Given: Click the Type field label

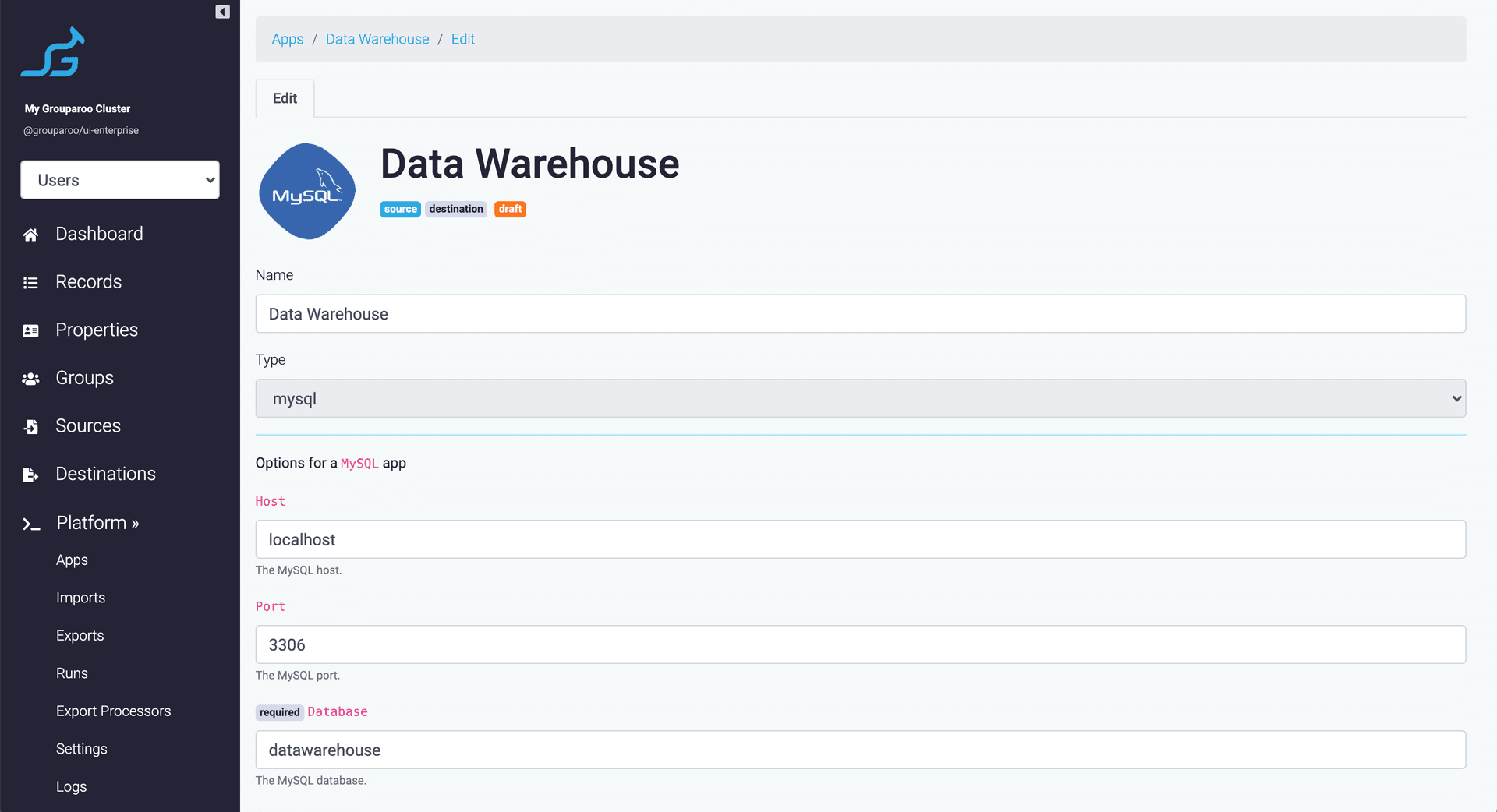Looking at the screenshot, I should click(x=271, y=360).
